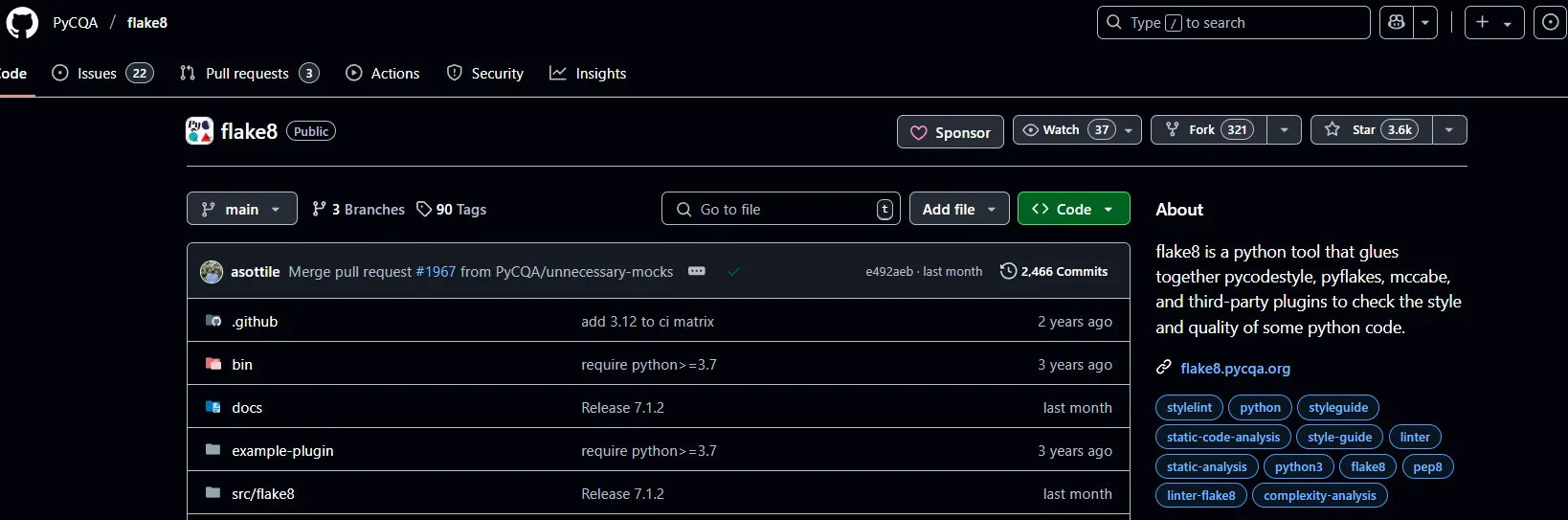Open the Add file dropdown

(x=959, y=209)
